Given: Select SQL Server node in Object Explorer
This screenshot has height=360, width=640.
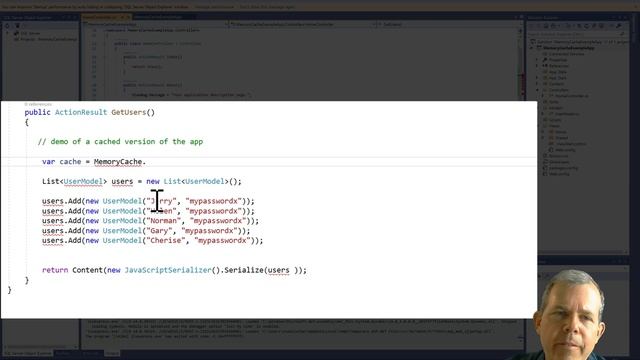Looking at the screenshot, I should pos(28,33).
